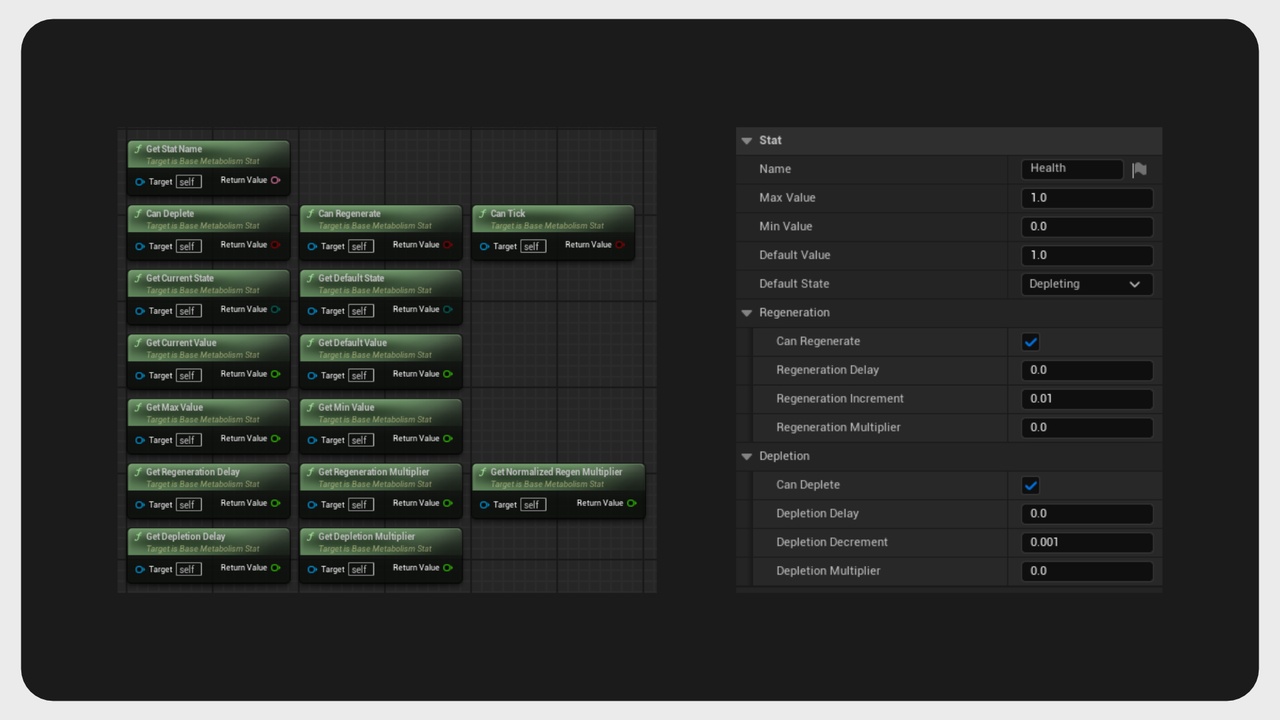Click the Return Value pin on Get Regeneration Delay

[275, 504]
